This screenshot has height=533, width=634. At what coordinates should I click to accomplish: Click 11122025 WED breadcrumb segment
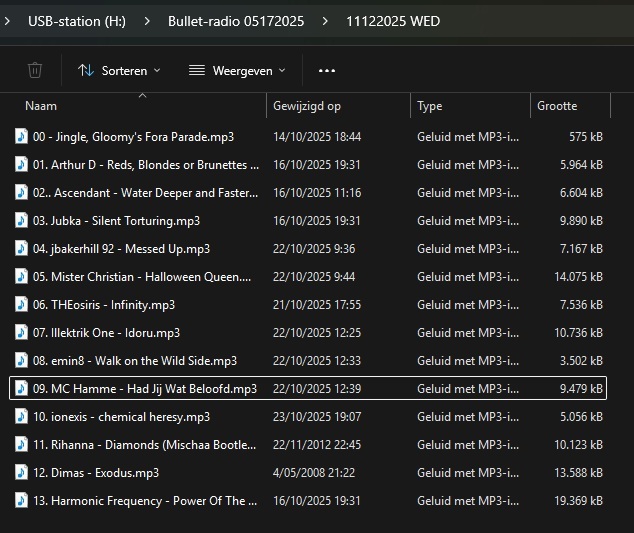click(393, 21)
